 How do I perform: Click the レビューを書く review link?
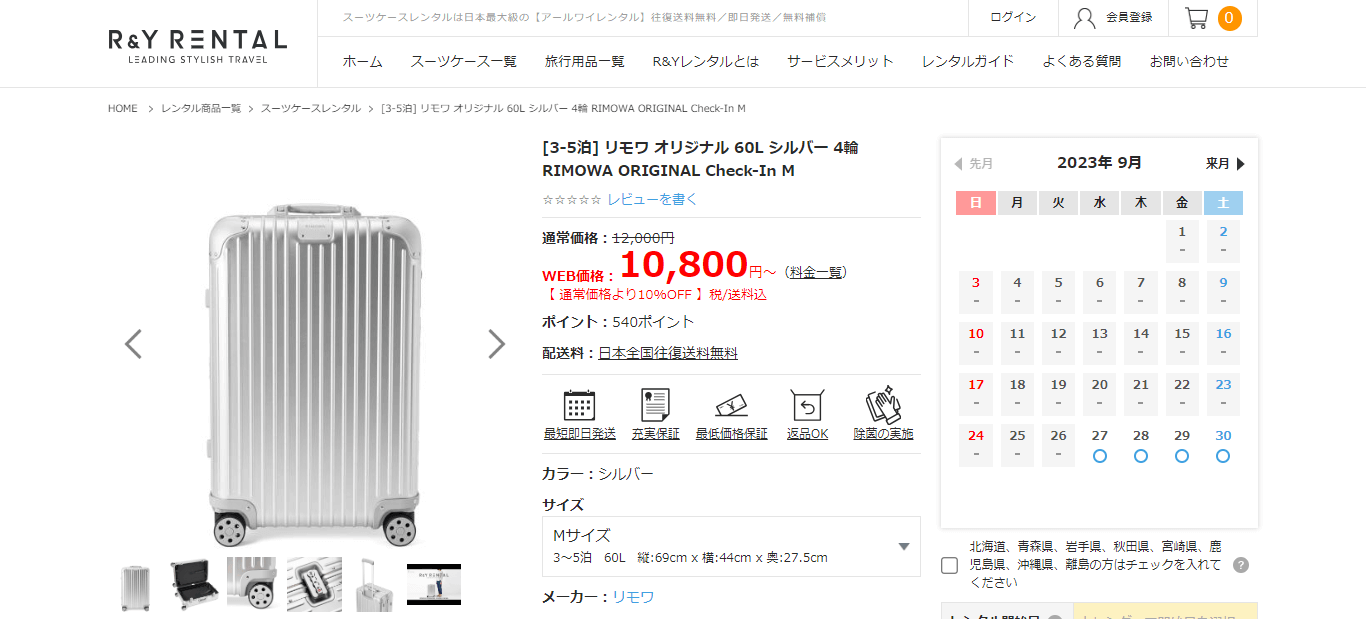pos(652,199)
